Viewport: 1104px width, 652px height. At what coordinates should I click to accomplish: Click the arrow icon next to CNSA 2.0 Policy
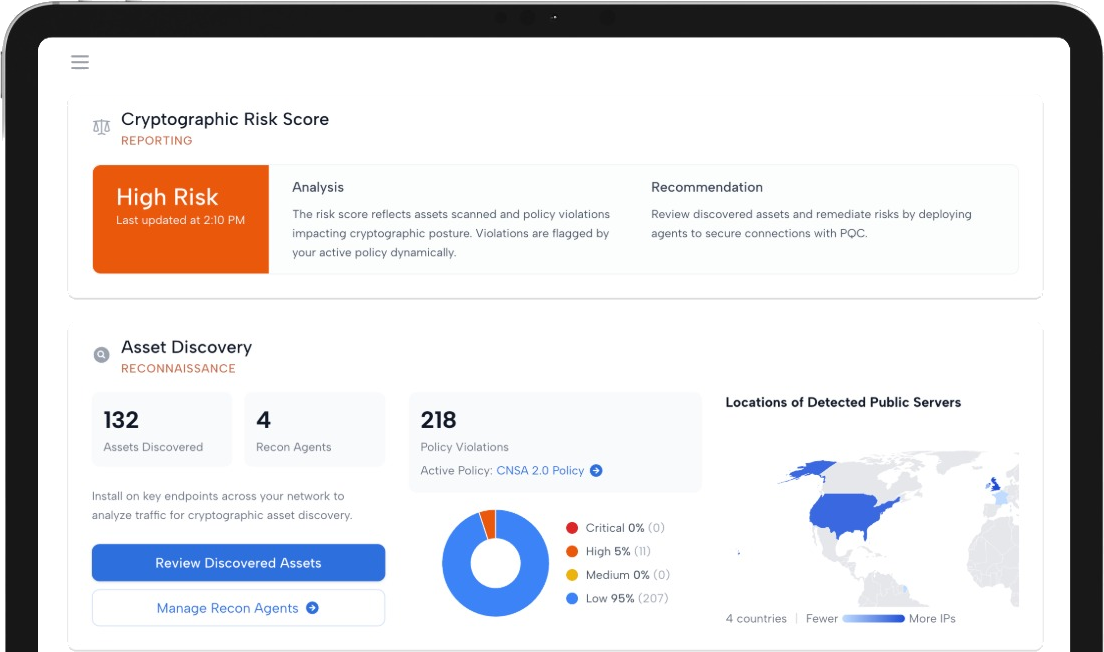coord(596,470)
